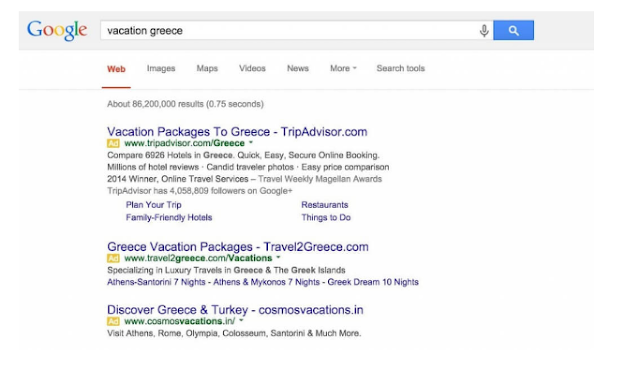Open the News tab
This screenshot has width=640, height=369.
(298, 68)
